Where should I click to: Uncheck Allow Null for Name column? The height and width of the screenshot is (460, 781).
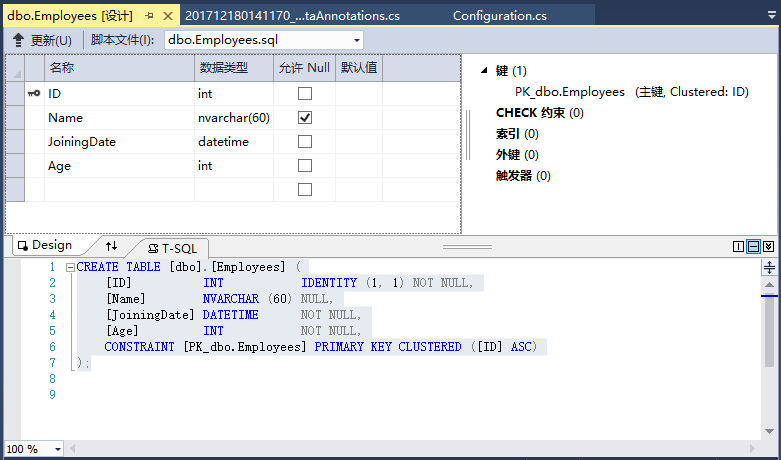[x=305, y=117]
